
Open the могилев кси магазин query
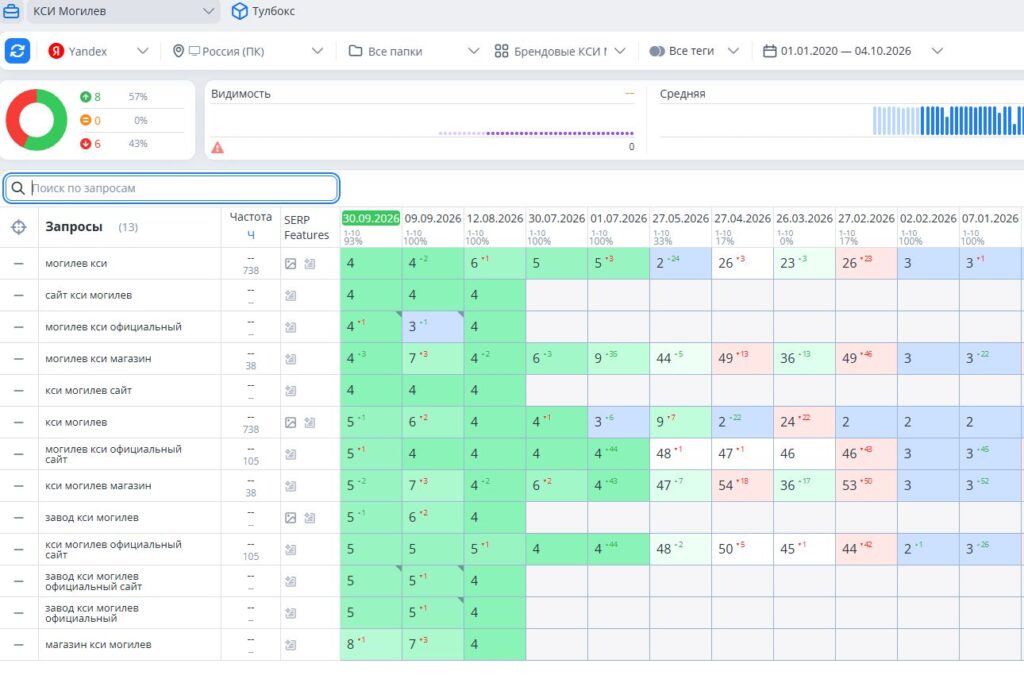[98, 358]
